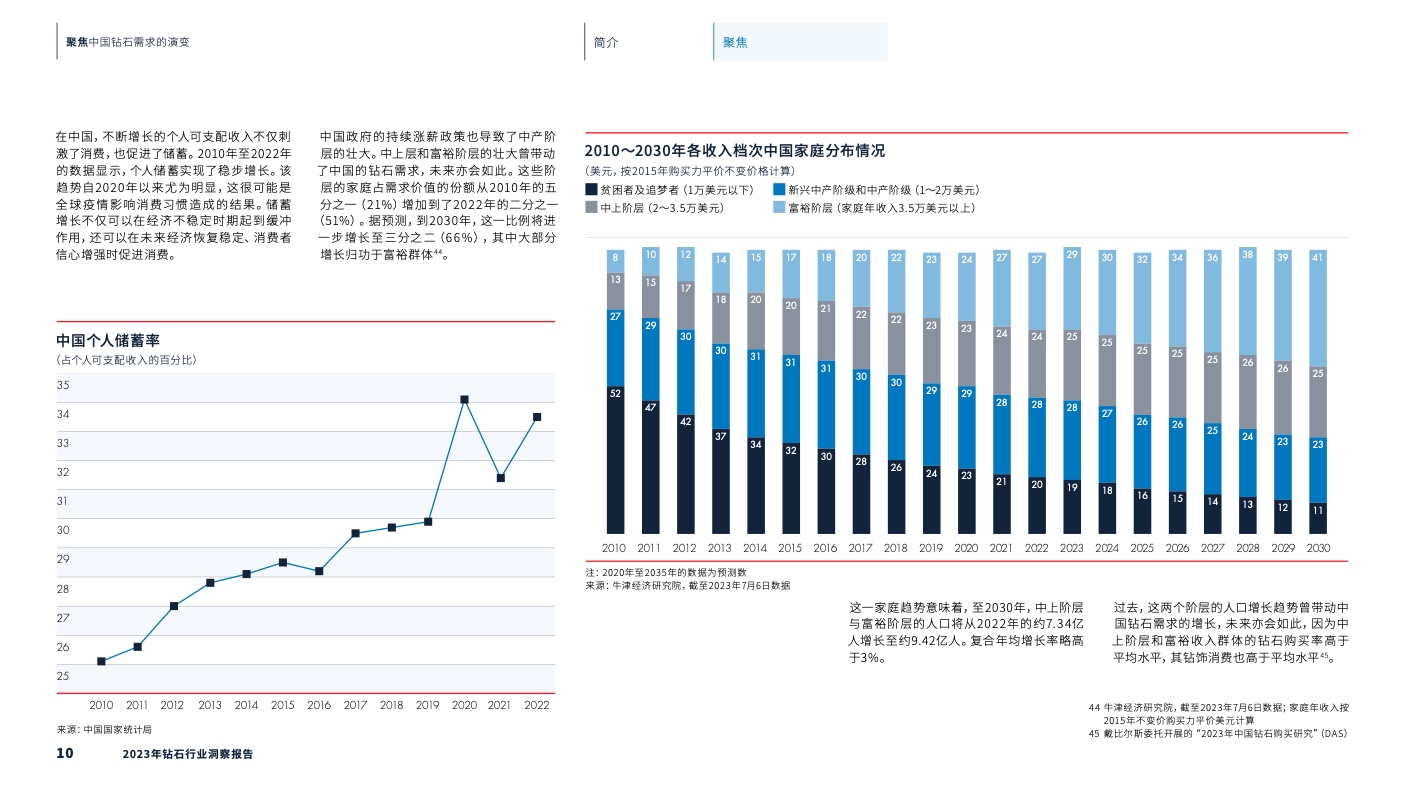Image resolution: width=1405 pixels, height=793 pixels.
Task: Select the 2022 marker on savings rate line
Action: pyautogui.click(x=537, y=417)
